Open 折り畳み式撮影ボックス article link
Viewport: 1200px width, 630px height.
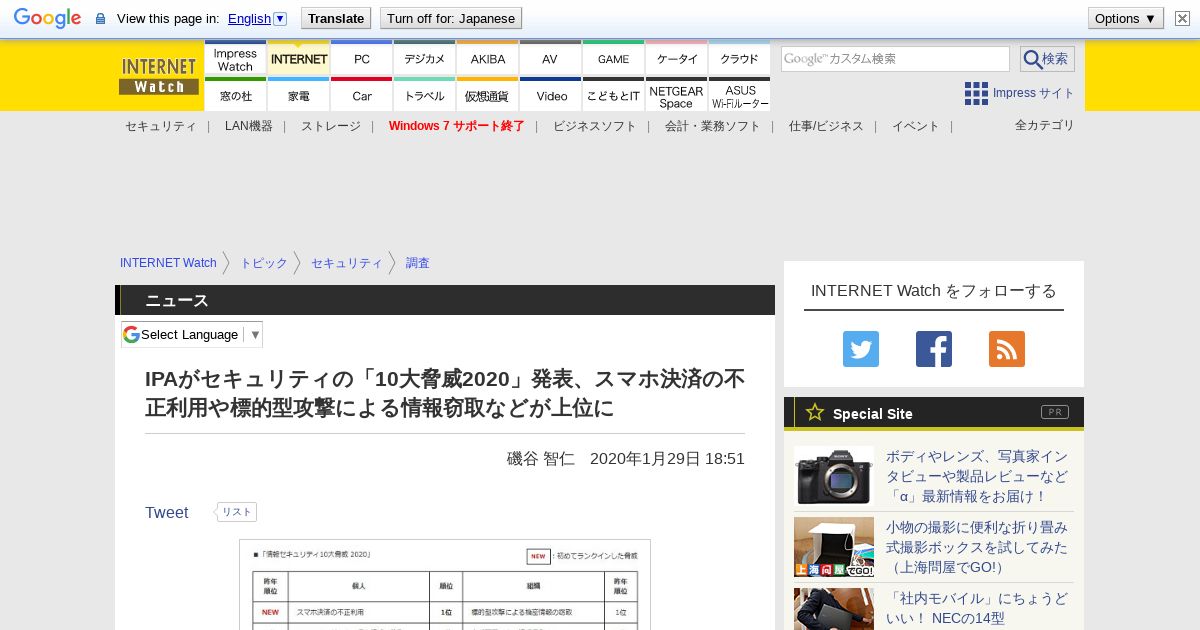[x=977, y=547]
